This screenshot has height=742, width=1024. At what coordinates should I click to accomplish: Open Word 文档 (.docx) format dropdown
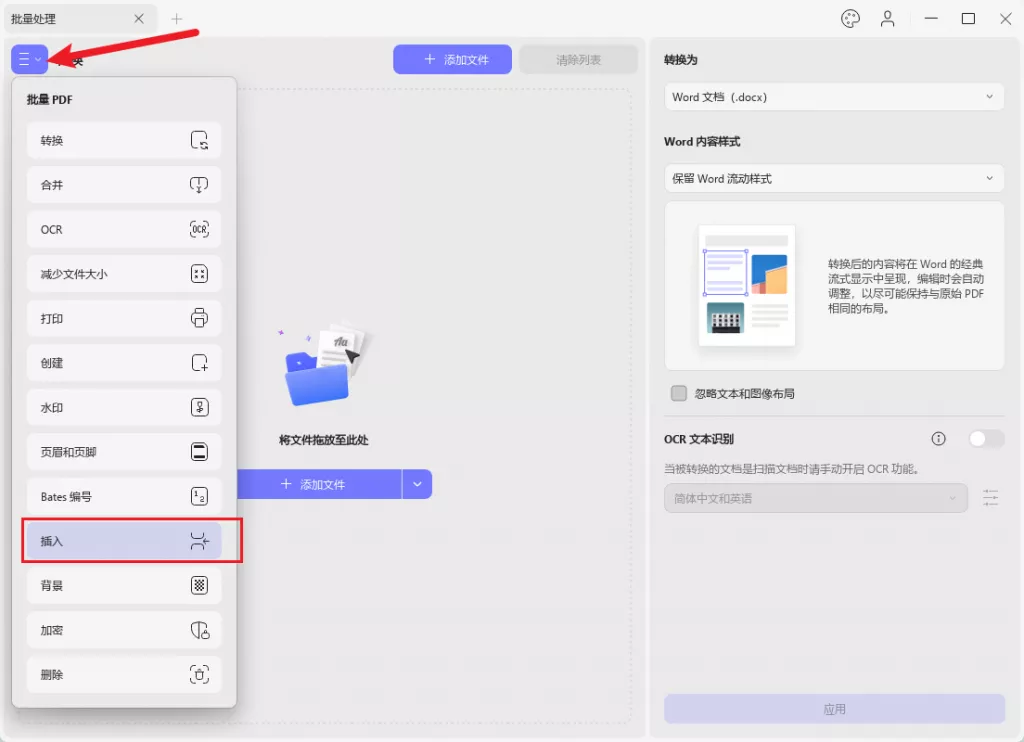click(x=834, y=97)
